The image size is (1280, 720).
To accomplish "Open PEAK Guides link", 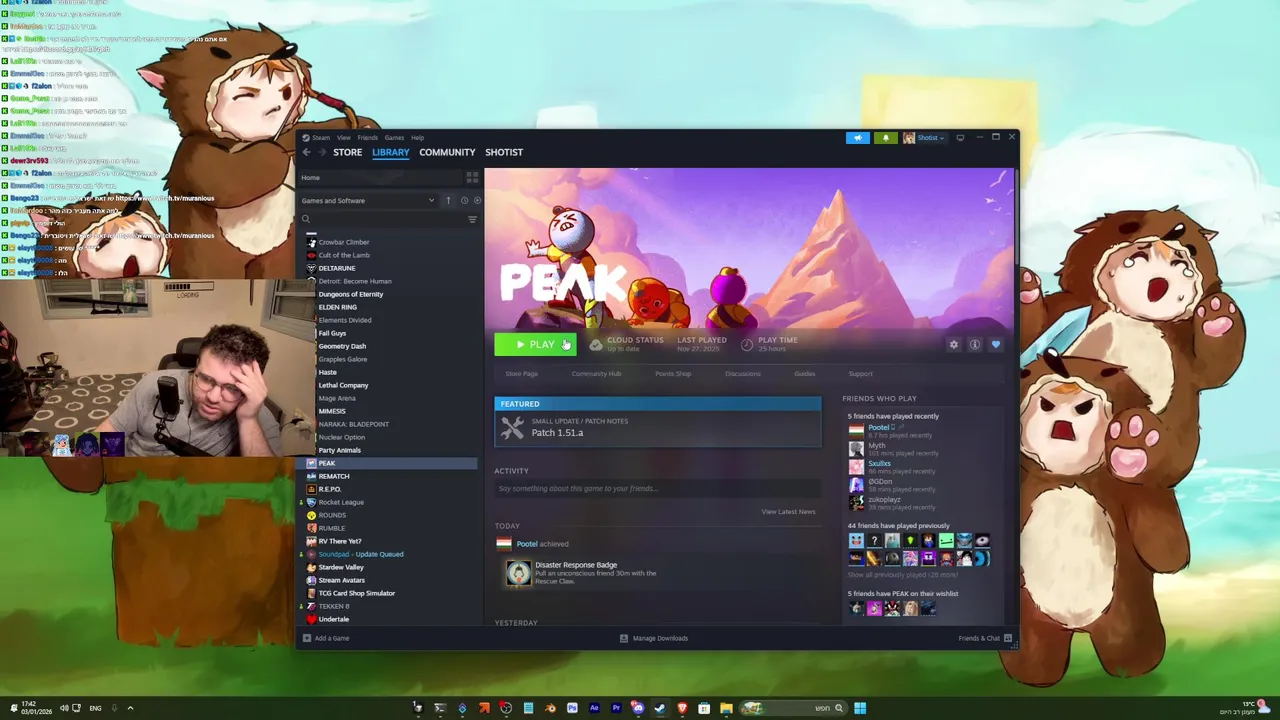I will [804, 374].
